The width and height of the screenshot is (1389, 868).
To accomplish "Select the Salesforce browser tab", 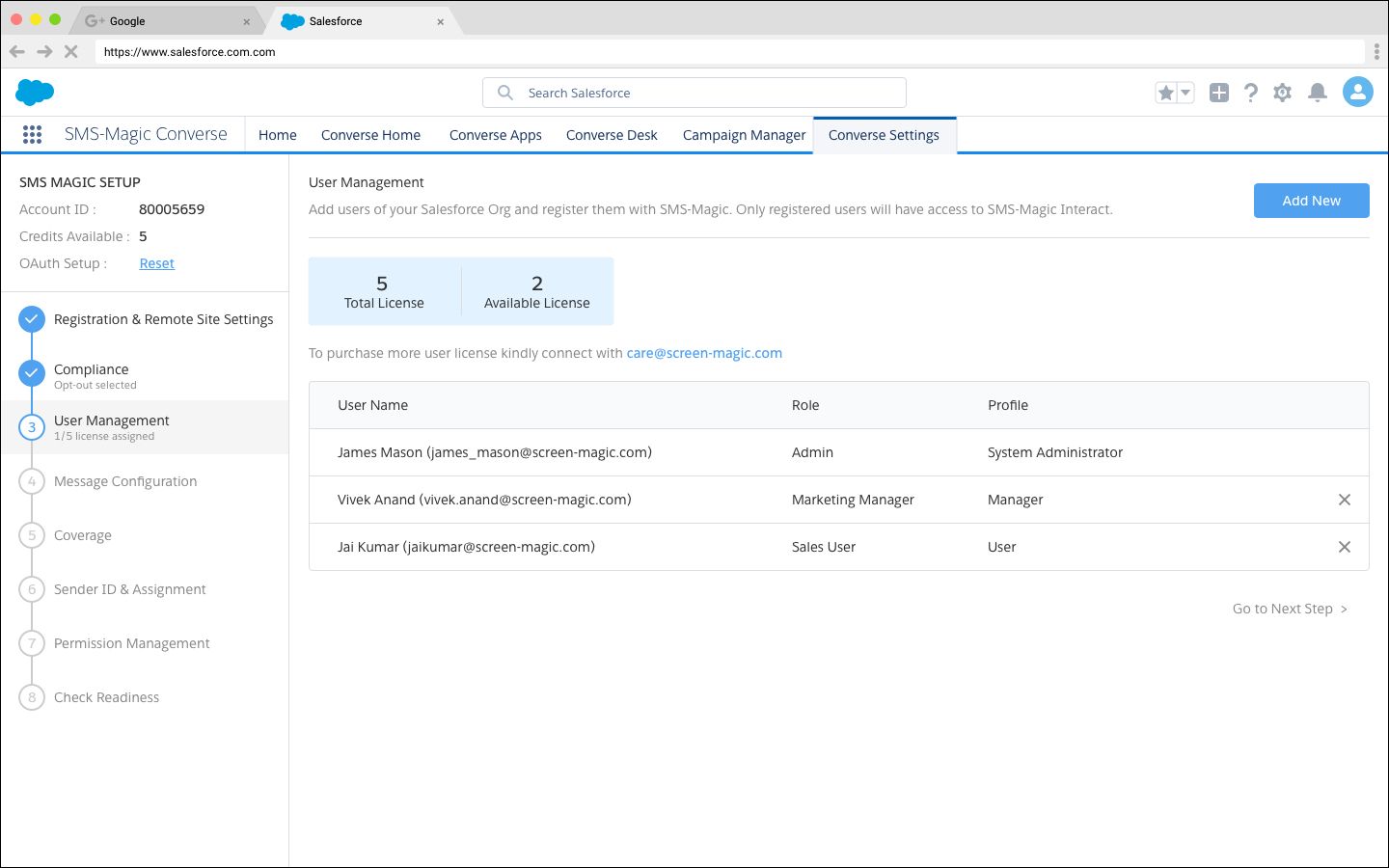I will [x=362, y=21].
